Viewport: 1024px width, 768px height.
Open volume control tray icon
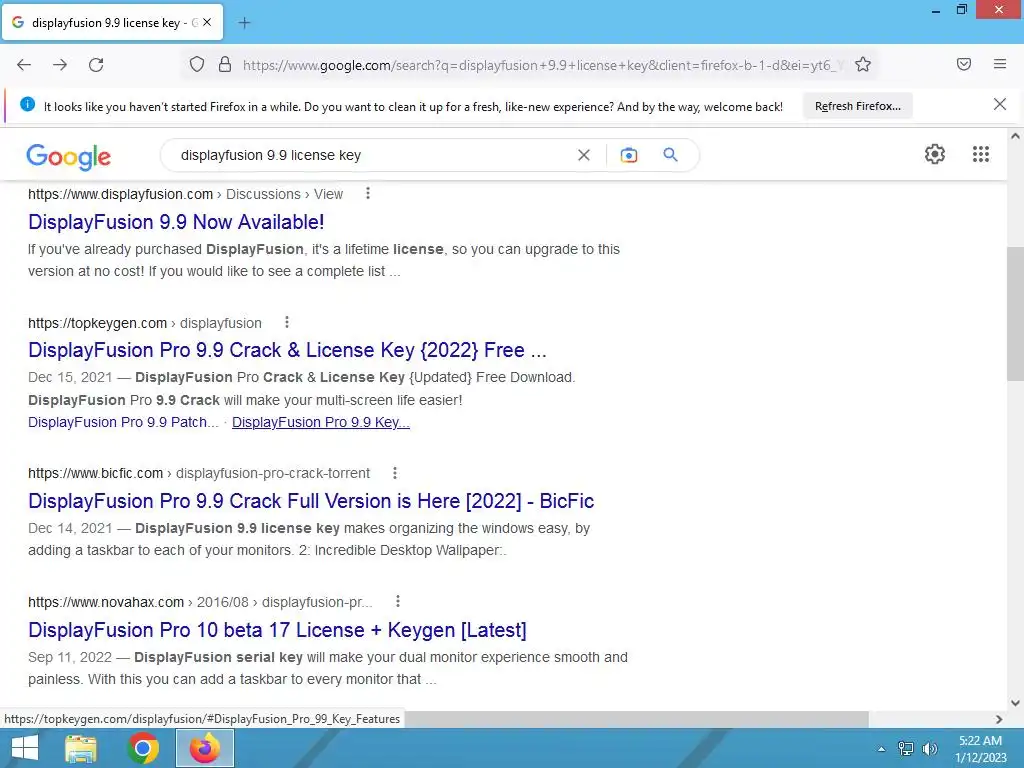pyautogui.click(x=929, y=749)
